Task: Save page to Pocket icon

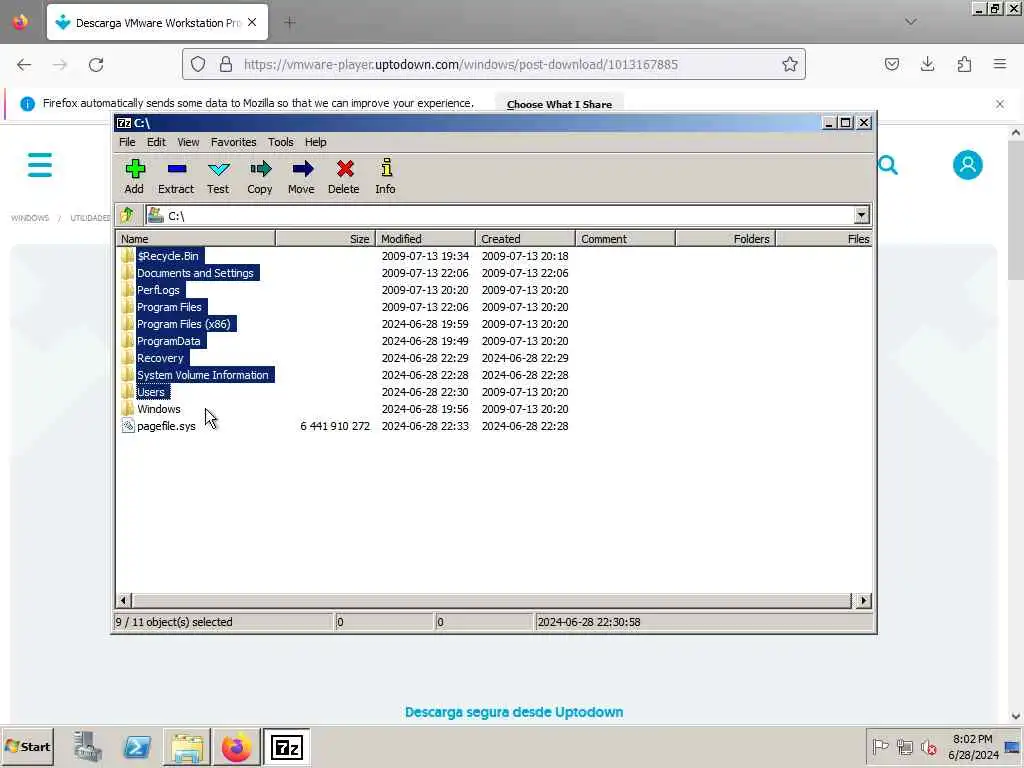Action: 891,64
